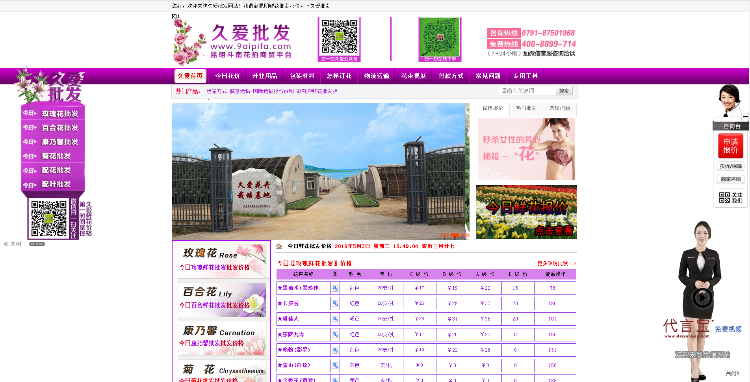This screenshot has height=382, width=750.
Task: Open the 今日花价 navigation item
Action: [x=227, y=76]
